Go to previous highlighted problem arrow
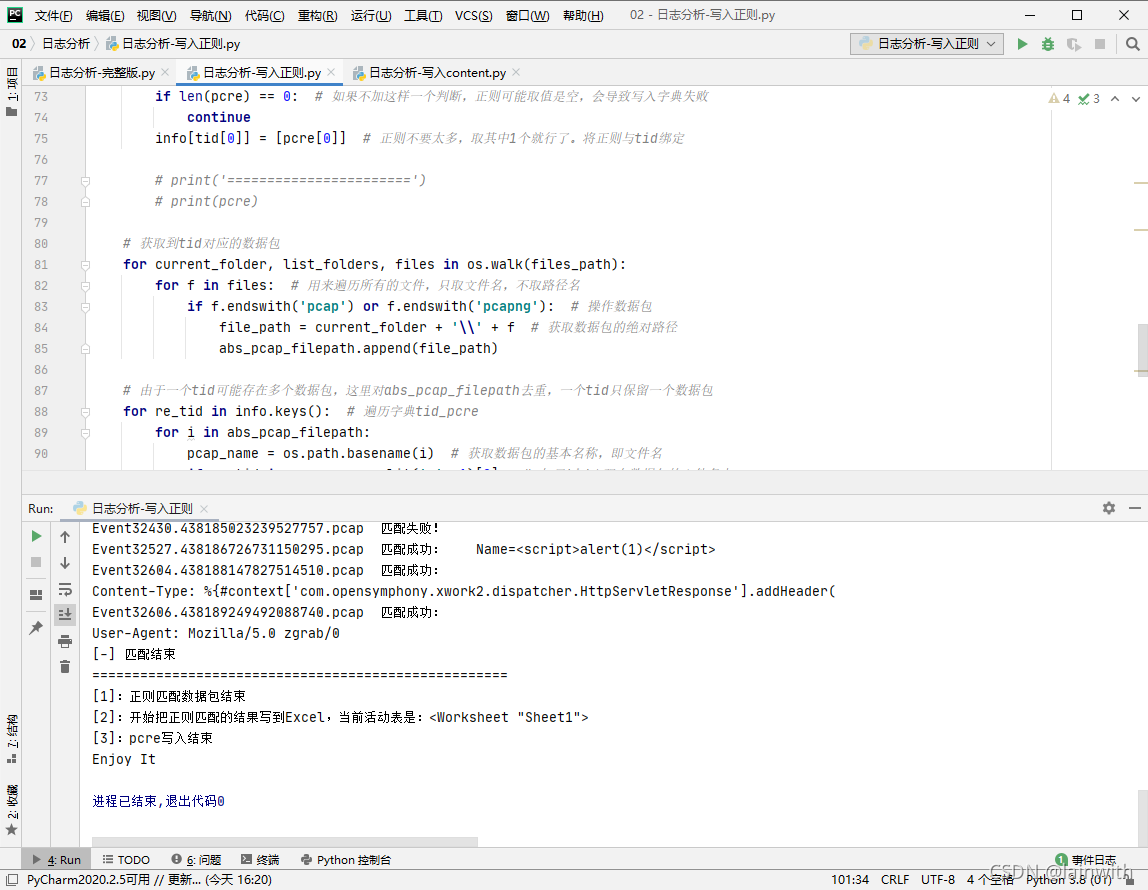The image size is (1148, 890). 1114,98
